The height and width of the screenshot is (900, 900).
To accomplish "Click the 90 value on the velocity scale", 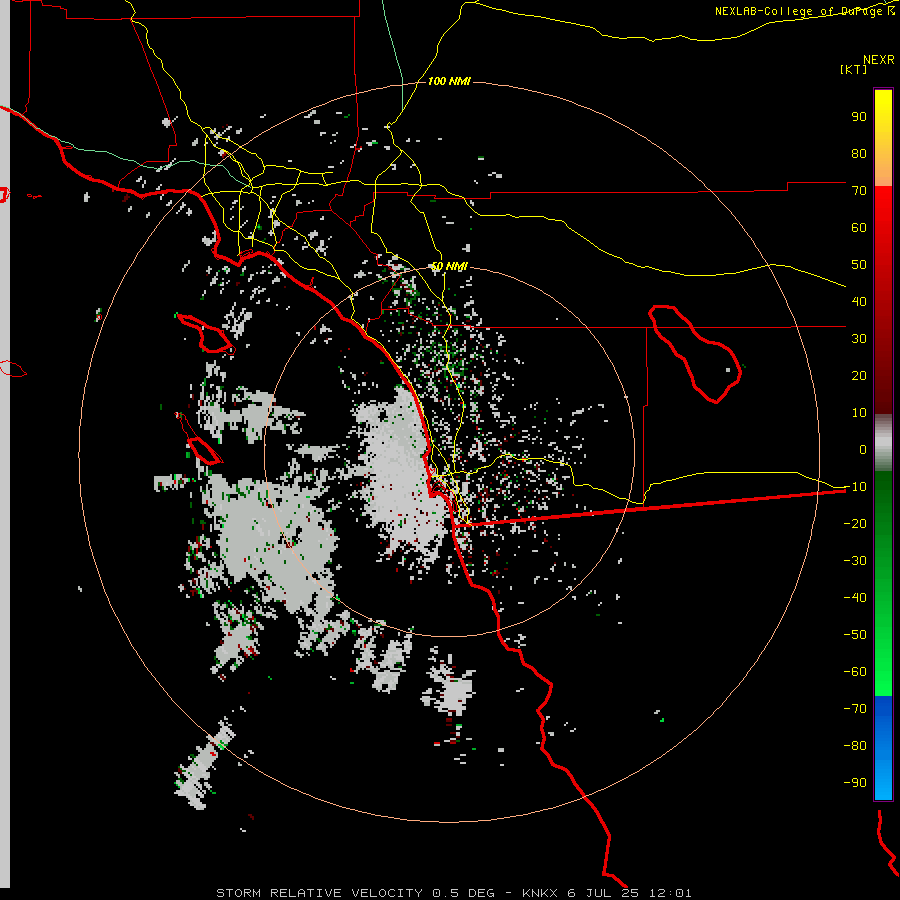I will coord(859,117).
